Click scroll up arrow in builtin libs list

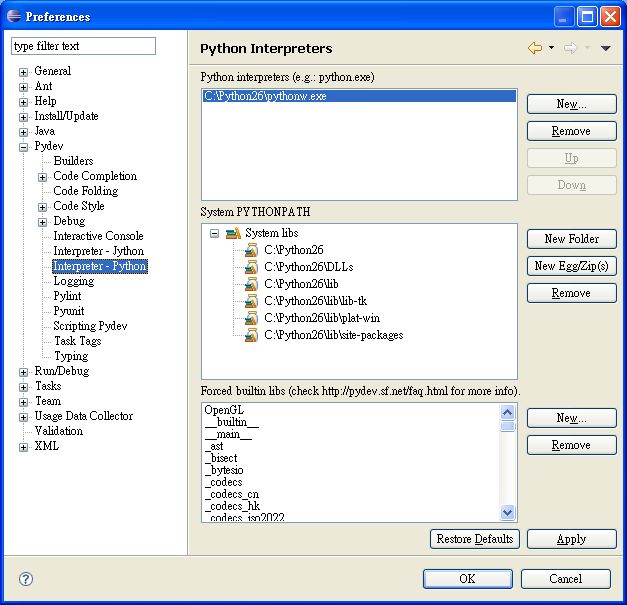(507, 412)
